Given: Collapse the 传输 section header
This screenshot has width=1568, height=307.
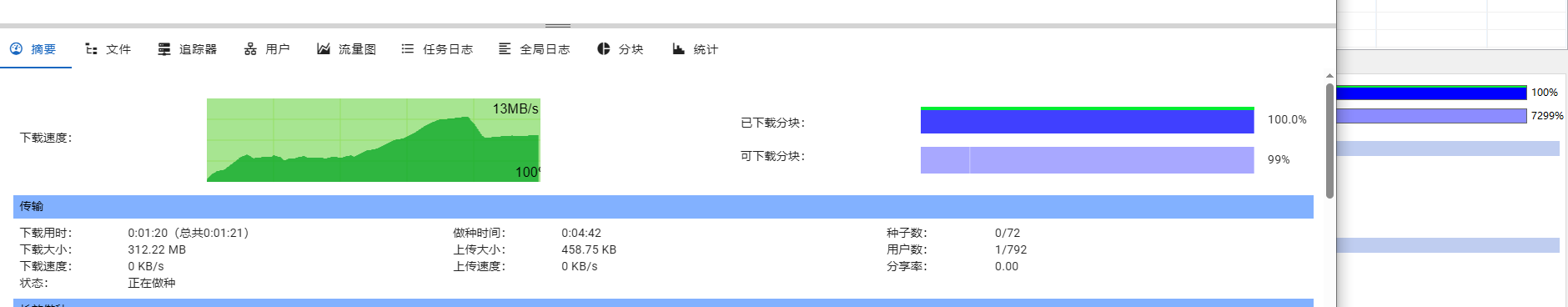Looking at the screenshot, I should pos(663,207).
